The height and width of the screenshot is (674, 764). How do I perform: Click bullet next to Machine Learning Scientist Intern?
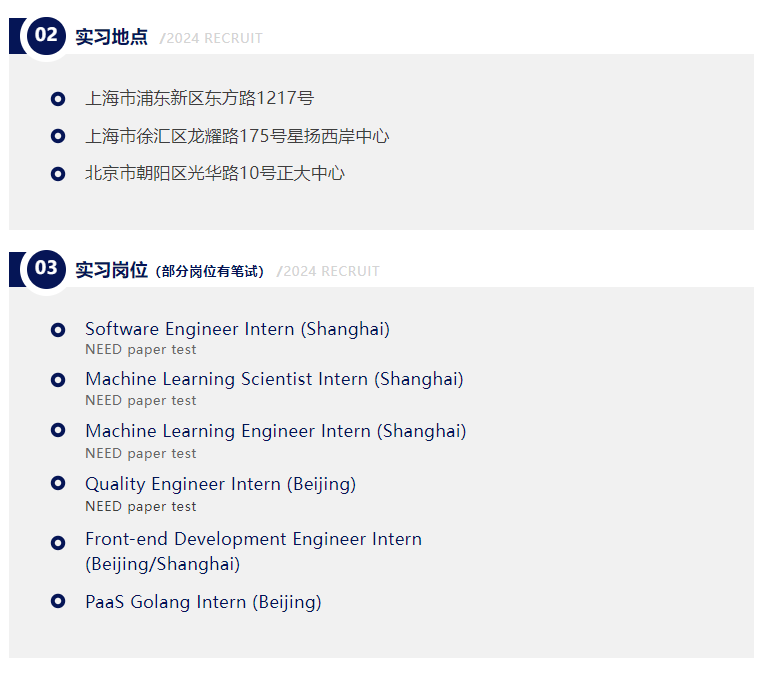click(x=58, y=380)
